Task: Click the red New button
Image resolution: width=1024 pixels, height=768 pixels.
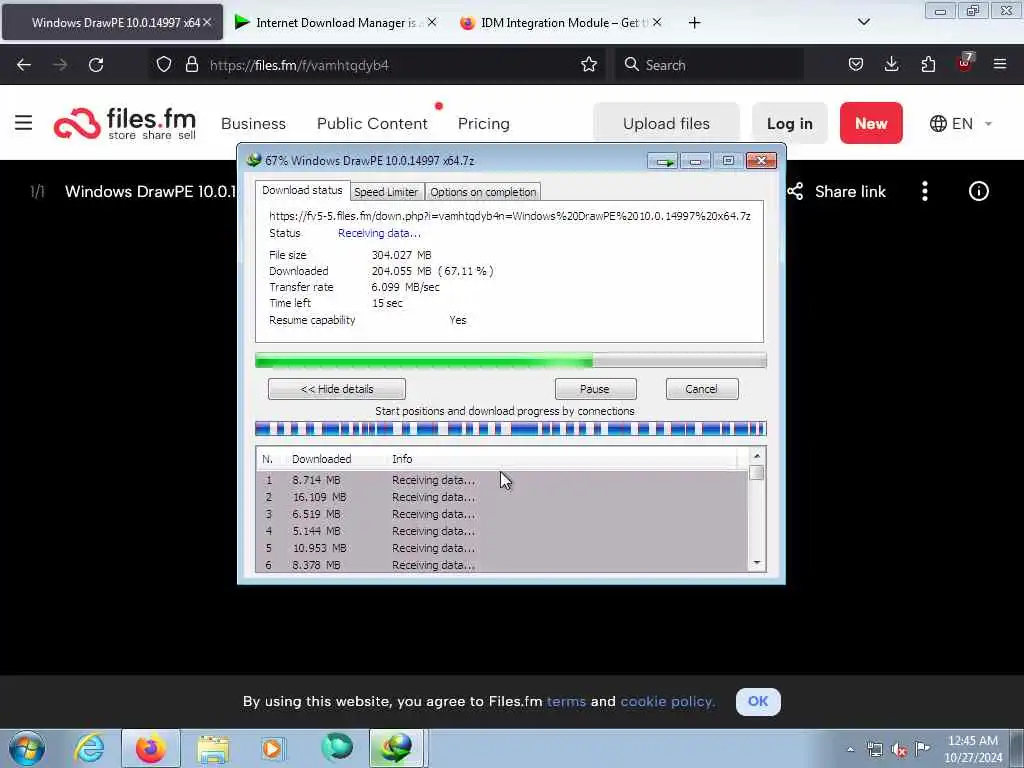Action: coord(871,123)
